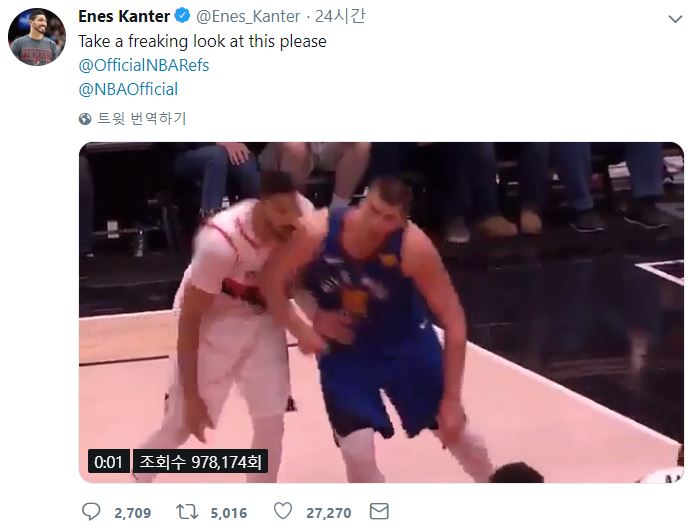
Task: Open the @OfficialNBARefs mention link
Action: click(x=143, y=65)
